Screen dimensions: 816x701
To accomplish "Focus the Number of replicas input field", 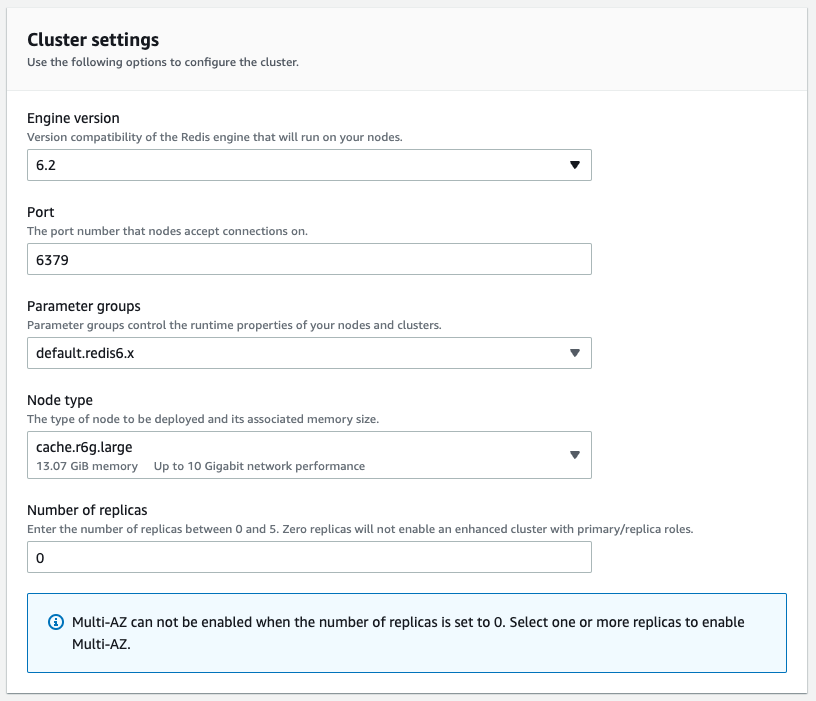I will (x=309, y=557).
